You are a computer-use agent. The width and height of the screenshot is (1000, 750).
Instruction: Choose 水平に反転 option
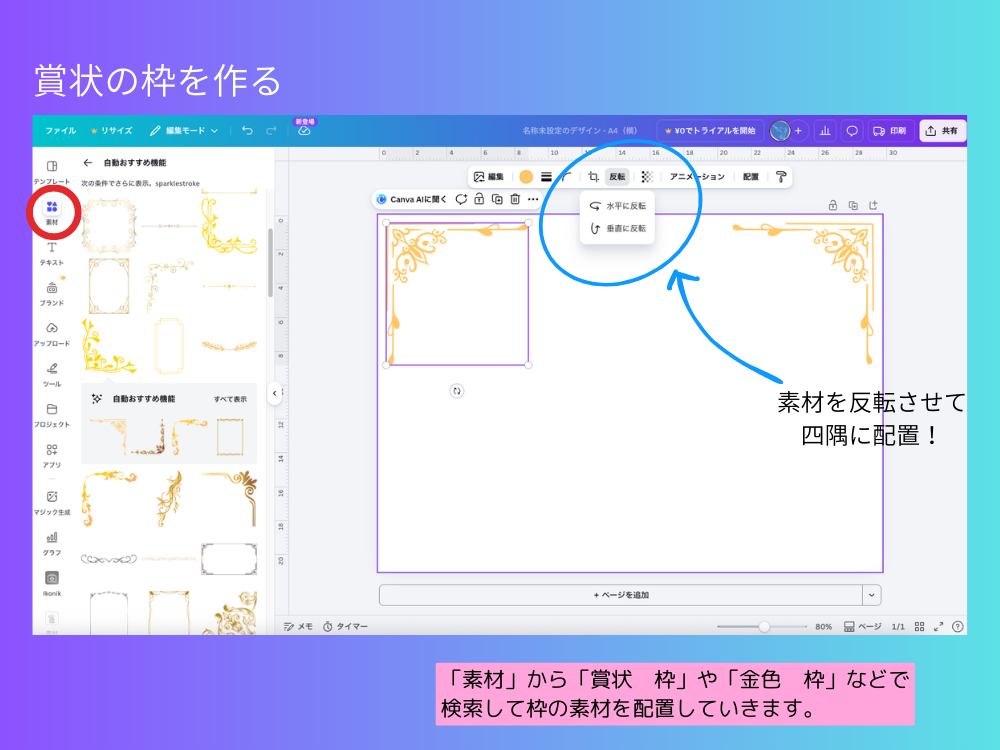pyautogui.click(x=617, y=206)
